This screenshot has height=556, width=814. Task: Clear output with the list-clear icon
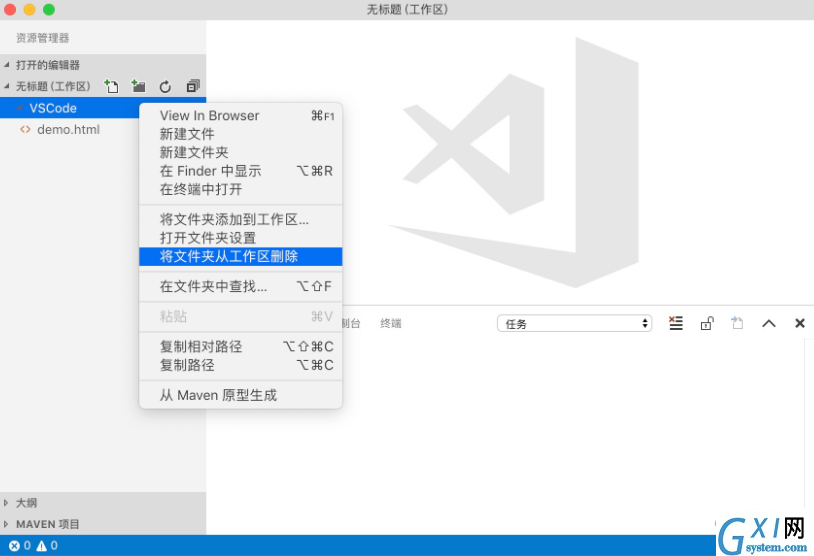click(675, 323)
